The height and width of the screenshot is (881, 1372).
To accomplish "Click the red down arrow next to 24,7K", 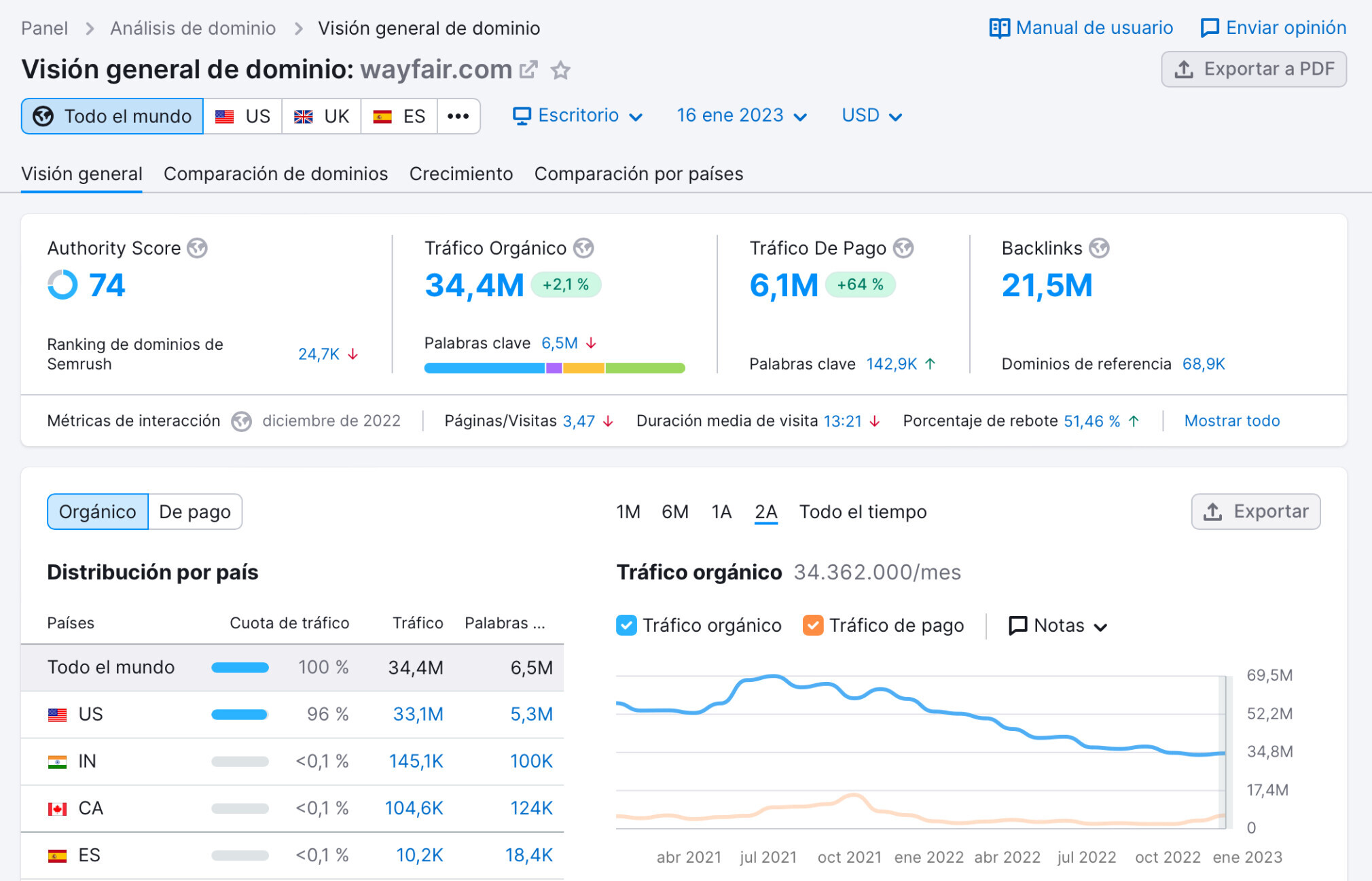I will click(353, 355).
